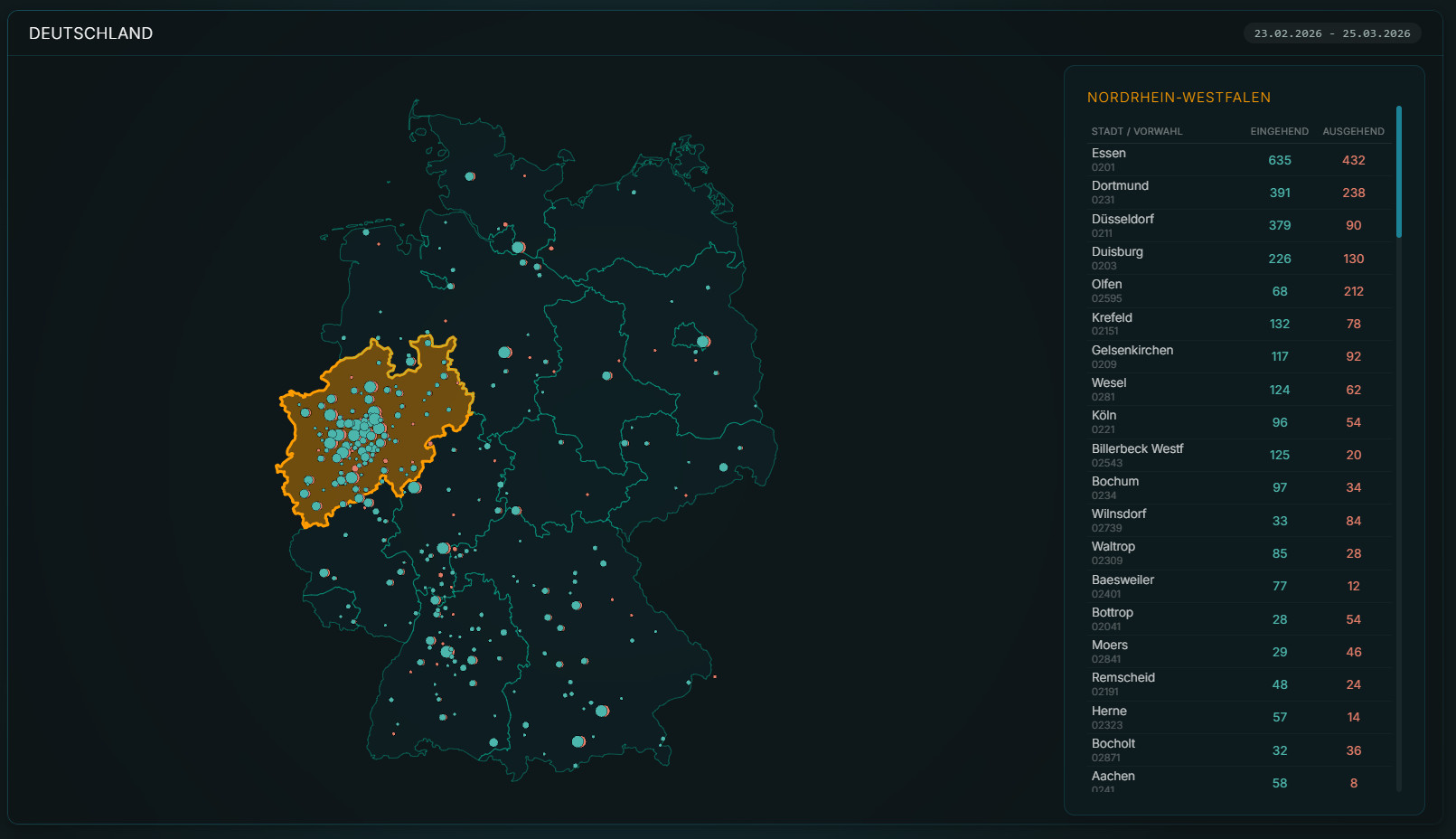Screen dimensions: 1456x839
Task: Click the DEUTSCHLAND title
Action: pyautogui.click(x=90, y=33)
